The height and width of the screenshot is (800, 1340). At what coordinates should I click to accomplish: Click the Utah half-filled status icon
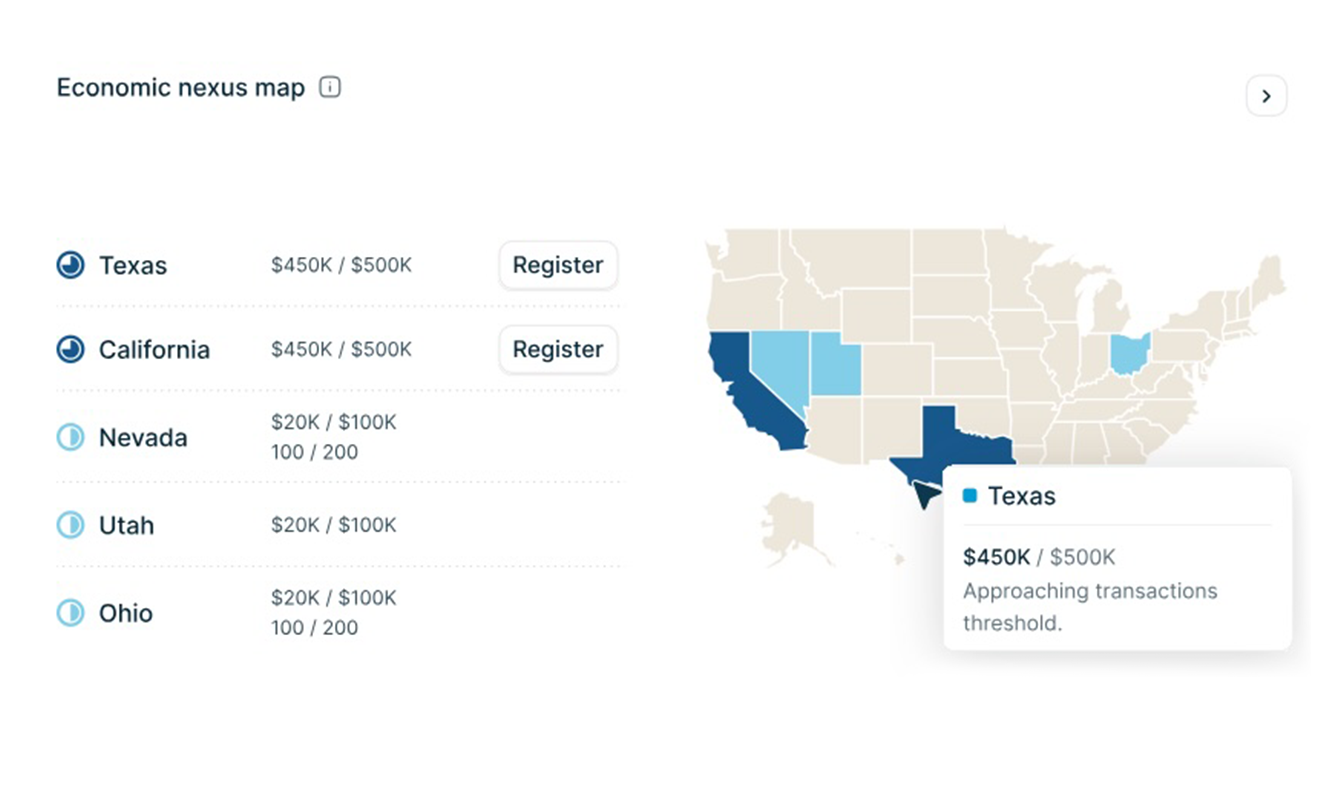tap(70, 525)
